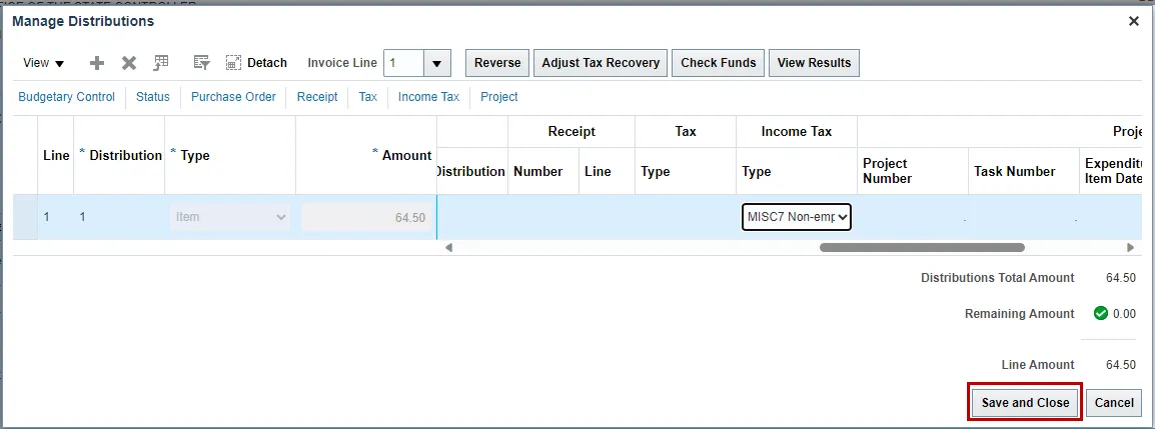This screenshot has width=1155, height=429.
Task: Click the Add Row plus icon
Action: click(x=97, y=63)
